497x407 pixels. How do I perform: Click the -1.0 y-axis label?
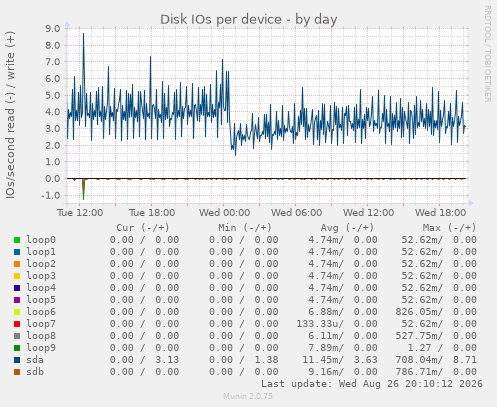coord(50,195)
